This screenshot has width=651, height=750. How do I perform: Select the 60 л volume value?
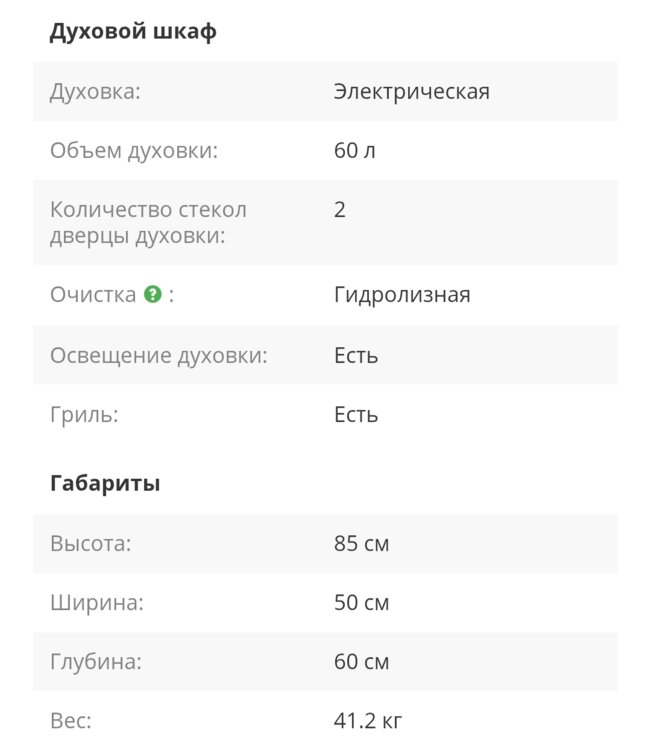coord(354,151)
